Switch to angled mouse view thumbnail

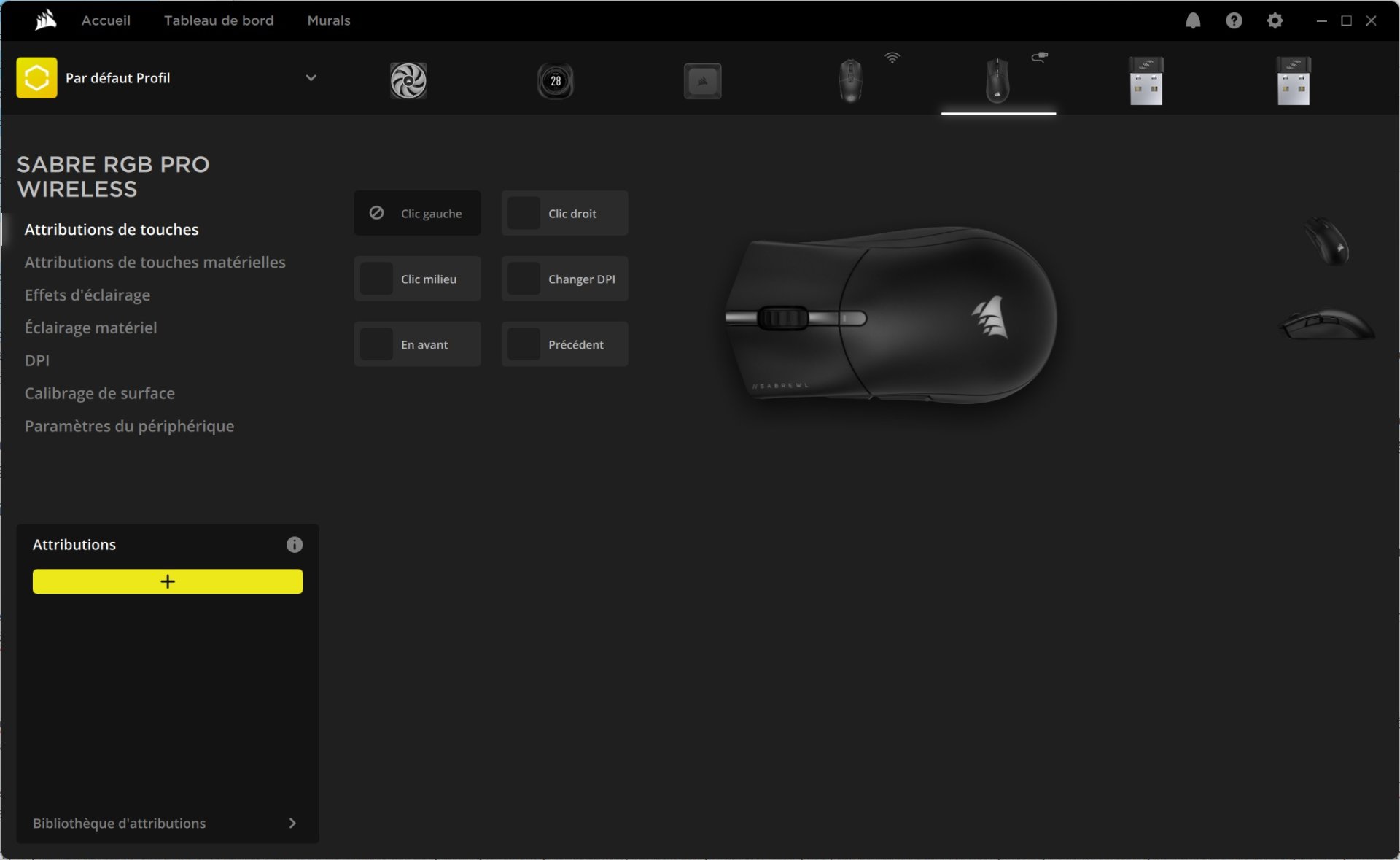(1327, 241)
